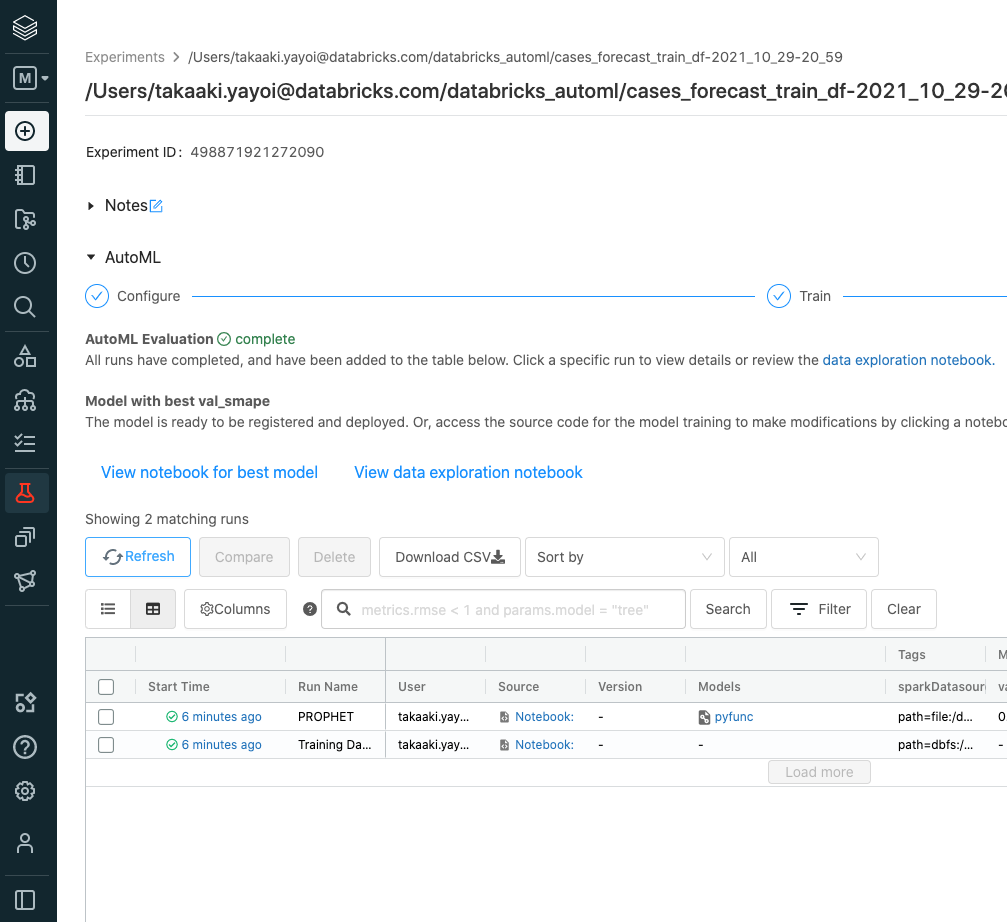This screenshot has width=1007, height=922.
Task: Focus the run search query field
Action: 504,609
